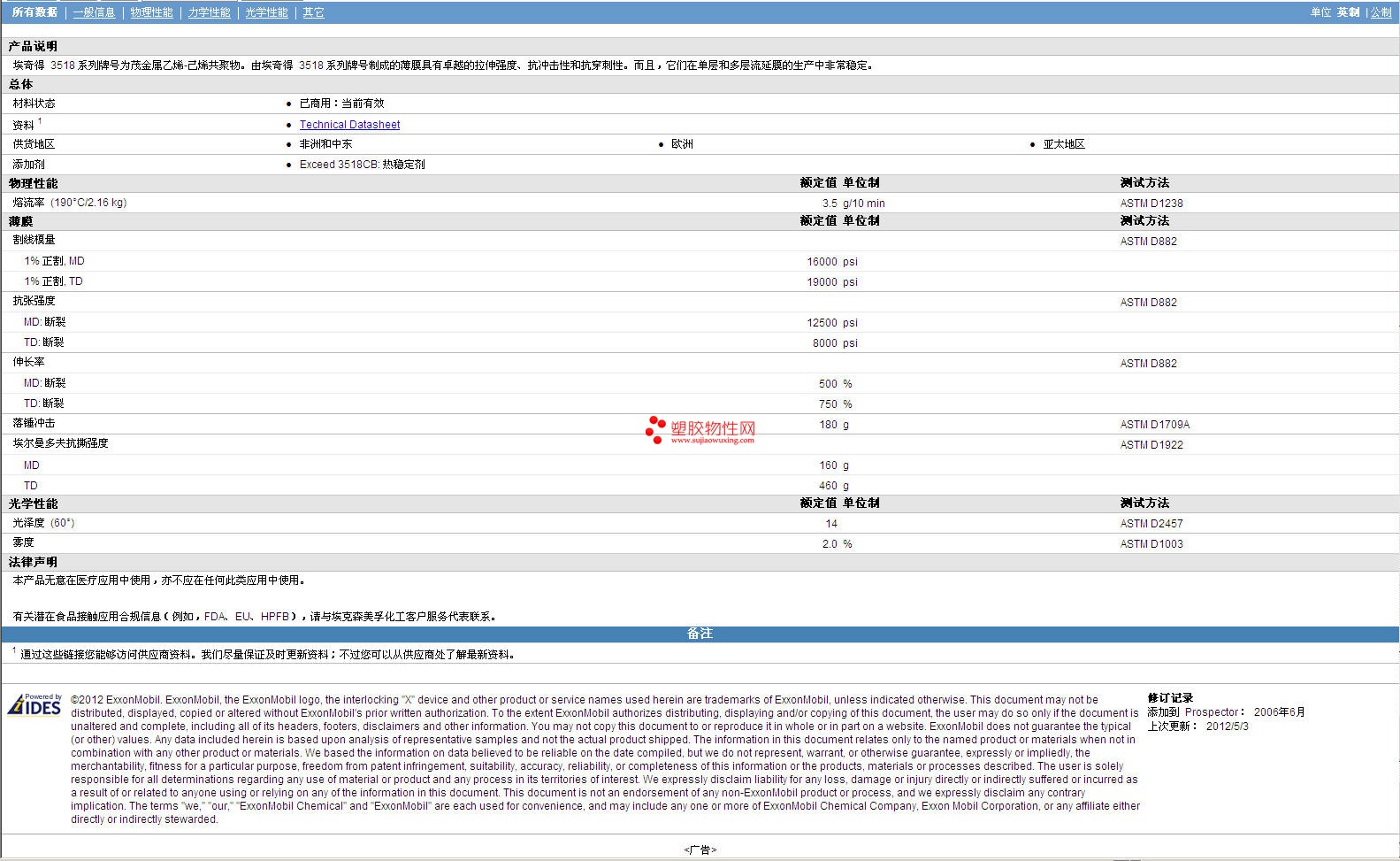Select the 460 g tear value
1400x861 pixels.
click(x=834, y=486)
